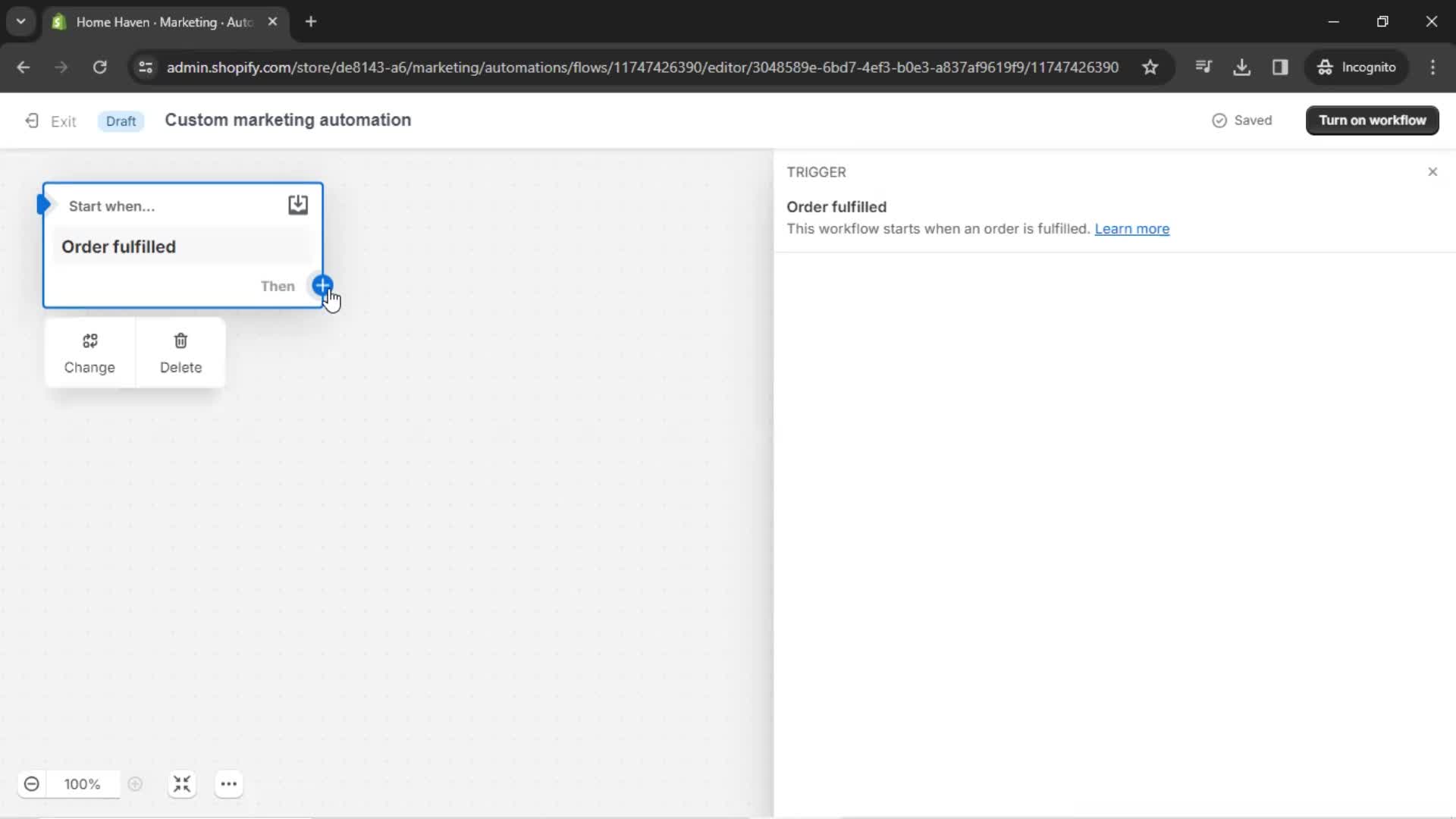Select the Change trigger menu item
This screenshot has height=819, width=1456.
coord(89,352)
